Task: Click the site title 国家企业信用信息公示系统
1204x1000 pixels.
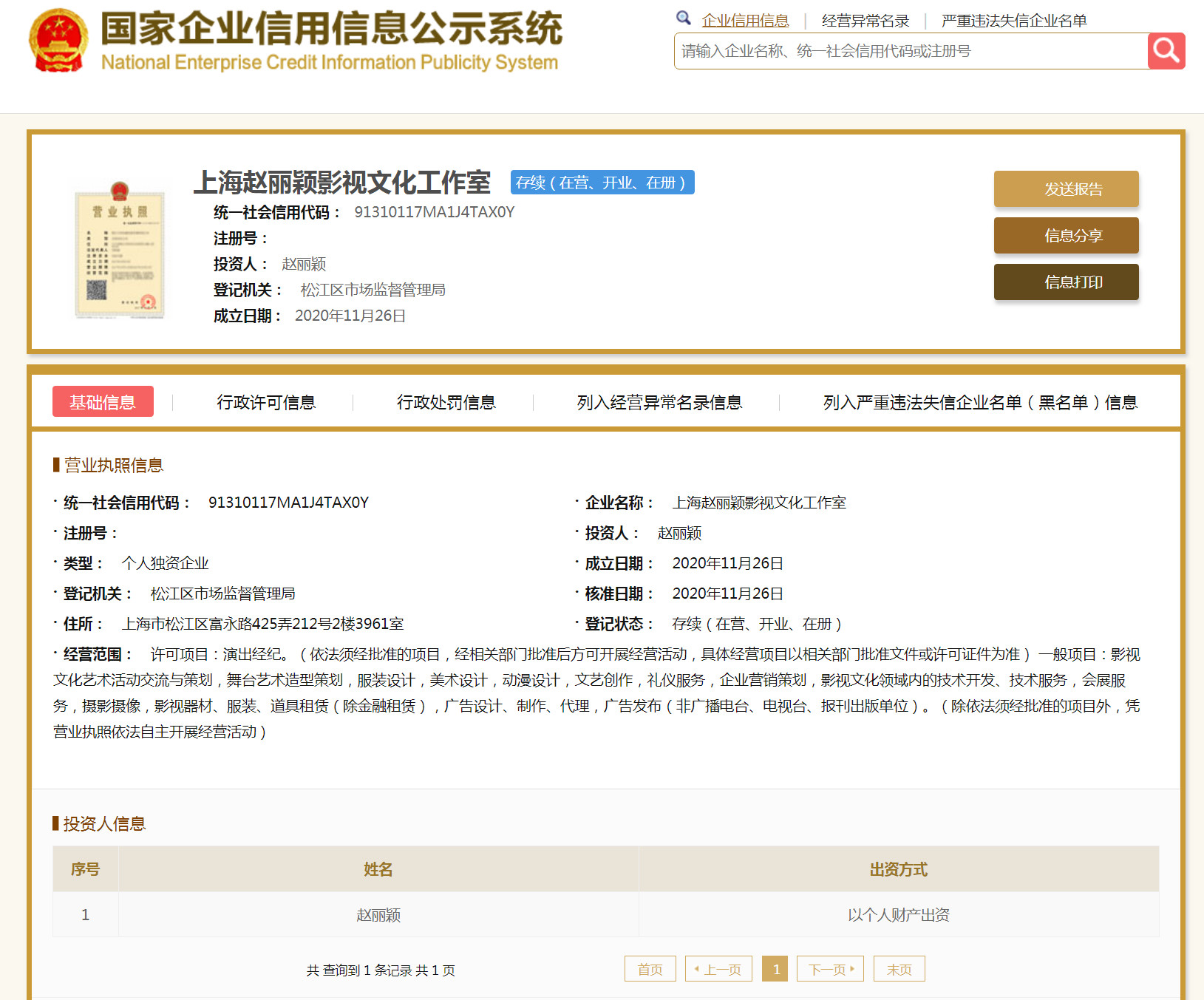Action: (x=331, y=29)
